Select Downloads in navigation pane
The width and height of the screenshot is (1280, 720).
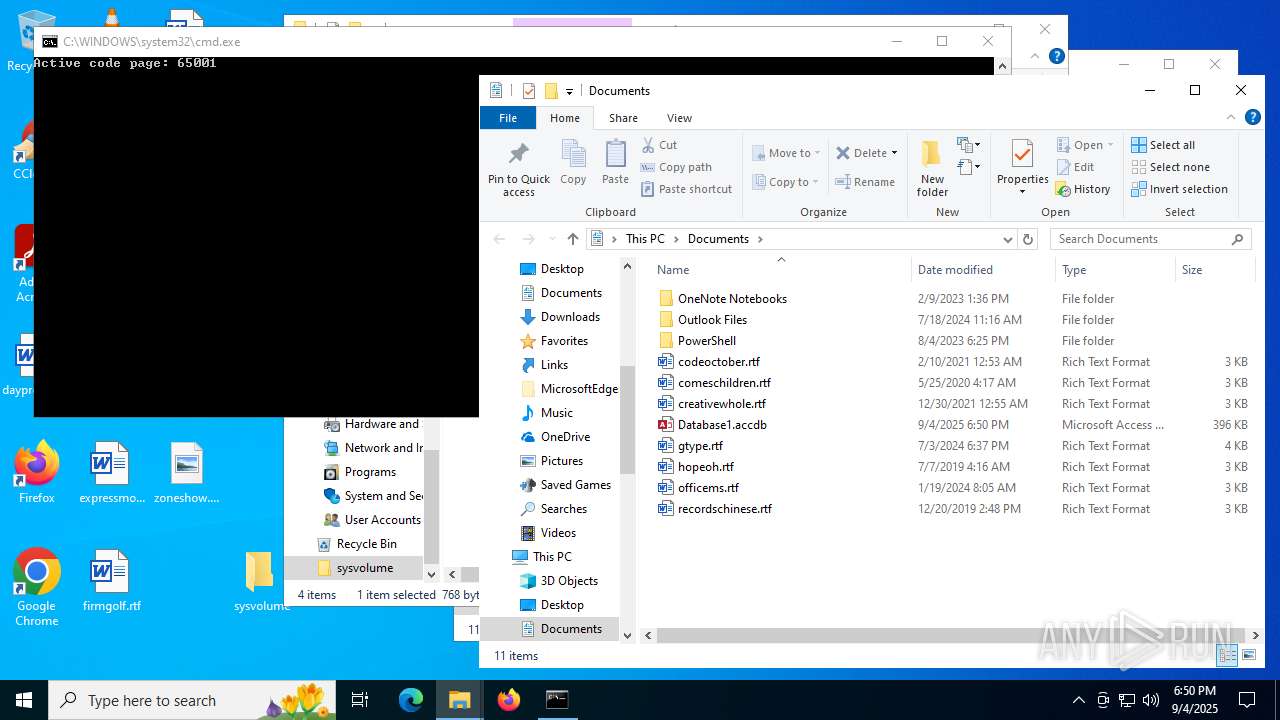coord(570,317)
